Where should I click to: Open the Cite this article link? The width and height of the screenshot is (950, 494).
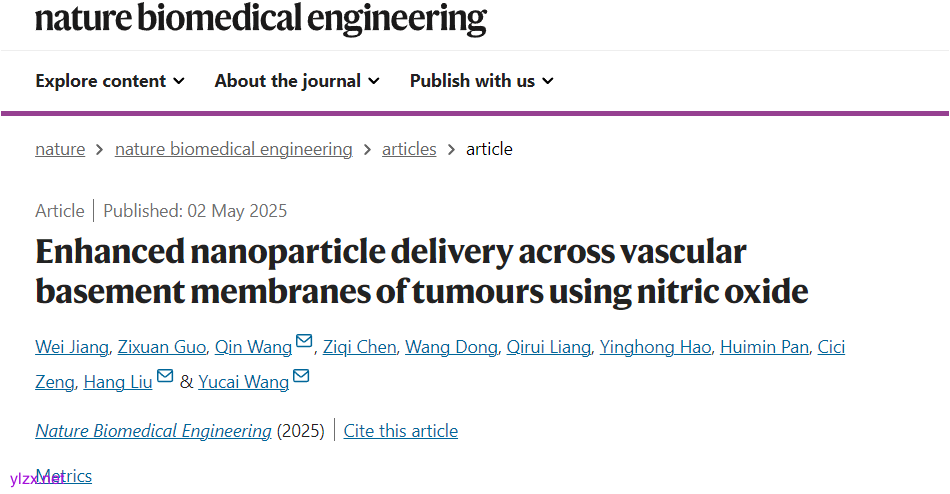400,431
